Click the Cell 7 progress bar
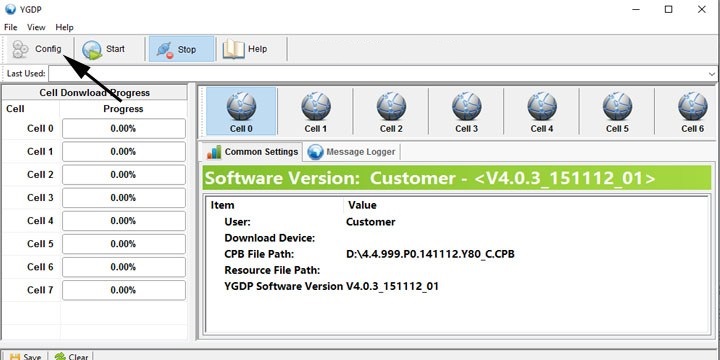Viewport: 720px width, 360px height. [x=124, y=290]
